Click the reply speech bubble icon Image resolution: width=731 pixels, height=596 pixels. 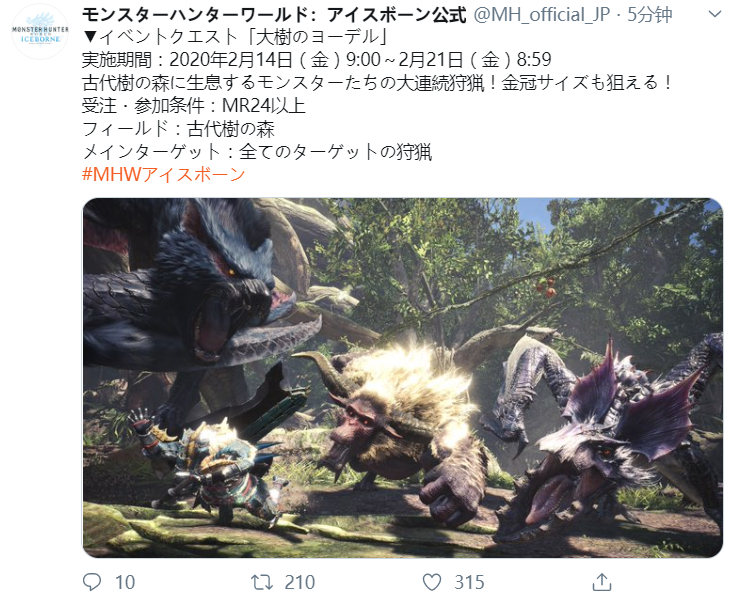pyautogui.click(x=91, y=582)
